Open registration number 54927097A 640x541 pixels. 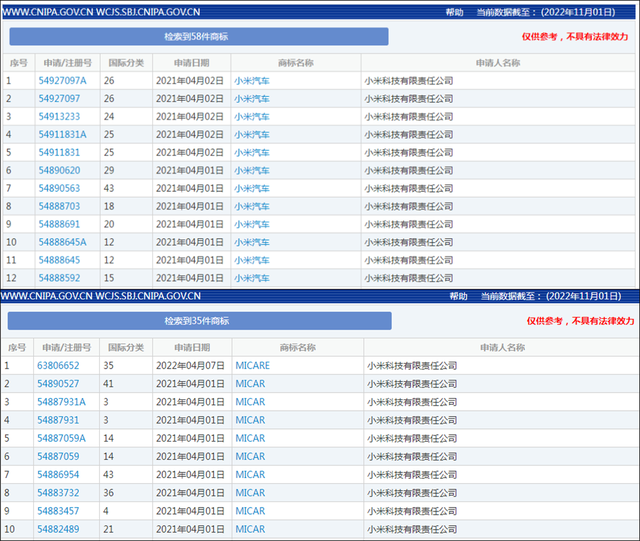(x=62, y=81)
